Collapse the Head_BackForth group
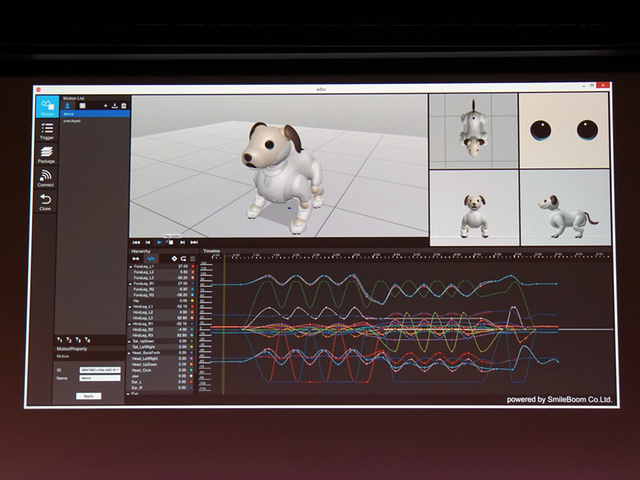This screenshot has height=480, width=640. (129, 353)
